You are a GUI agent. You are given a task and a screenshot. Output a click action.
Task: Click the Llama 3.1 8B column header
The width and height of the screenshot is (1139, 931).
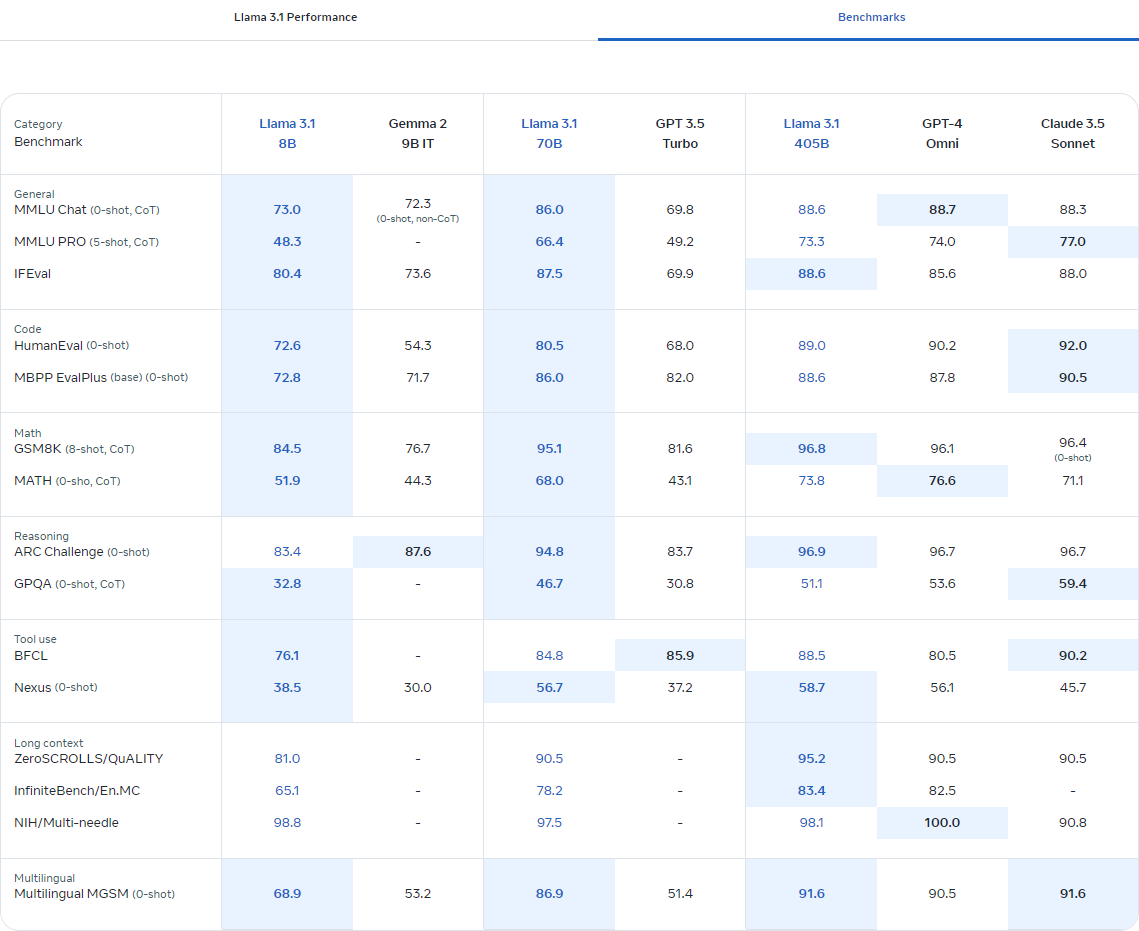pos(287,134)
